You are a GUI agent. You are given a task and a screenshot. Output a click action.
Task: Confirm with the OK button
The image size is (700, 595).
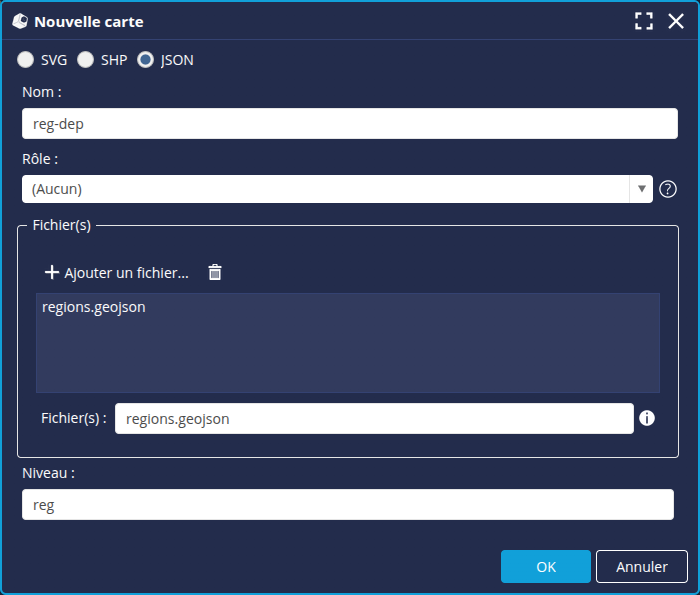click(546, 566)
